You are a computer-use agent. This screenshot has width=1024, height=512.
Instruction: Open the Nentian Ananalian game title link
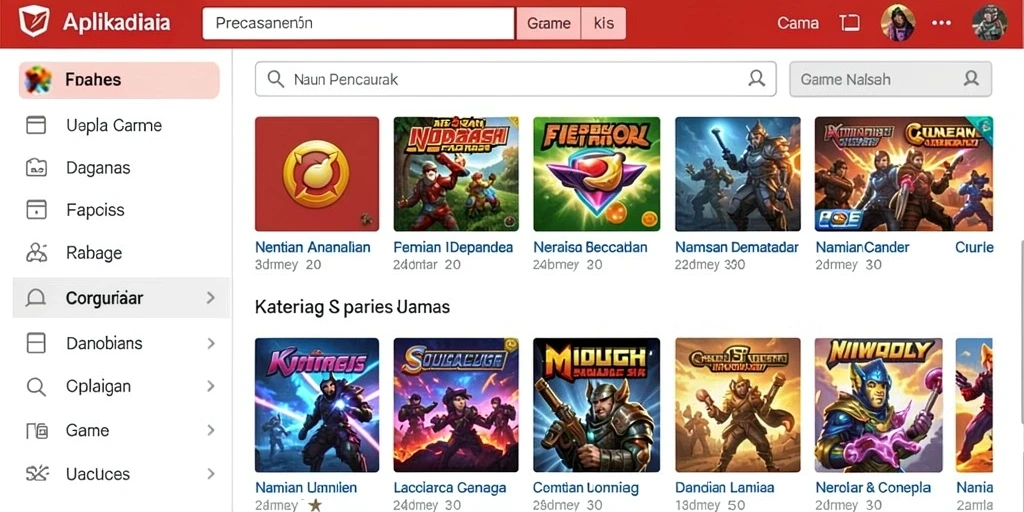[x=312, y=248]
